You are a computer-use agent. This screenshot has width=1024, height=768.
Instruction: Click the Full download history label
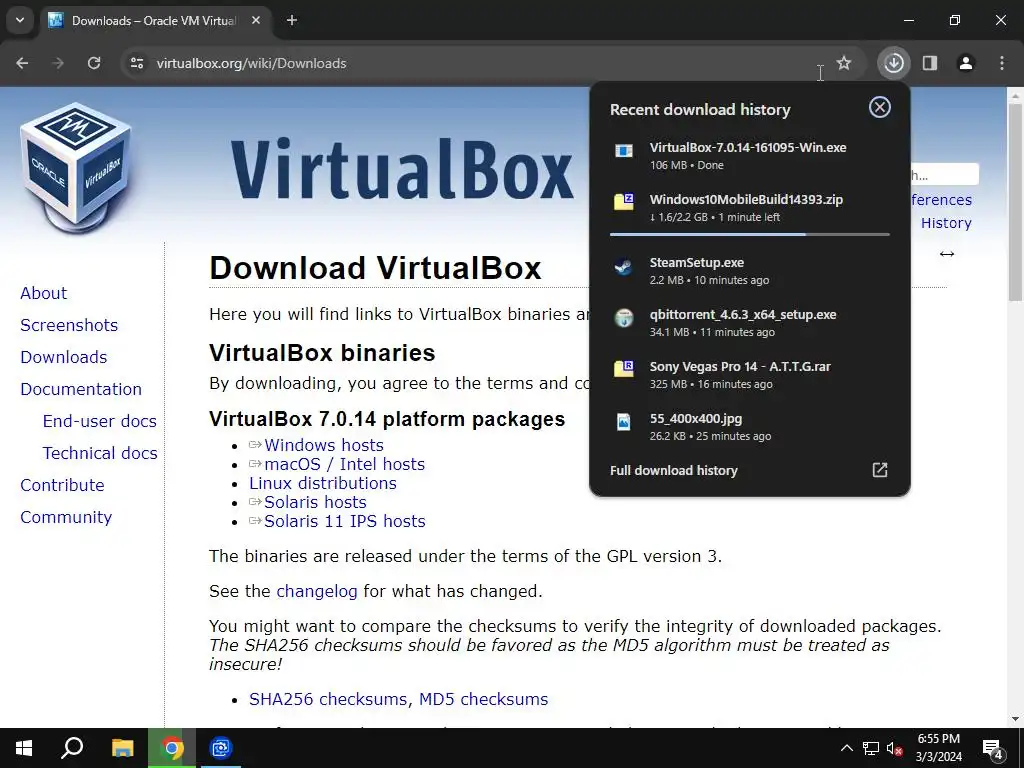pos(673,470)
